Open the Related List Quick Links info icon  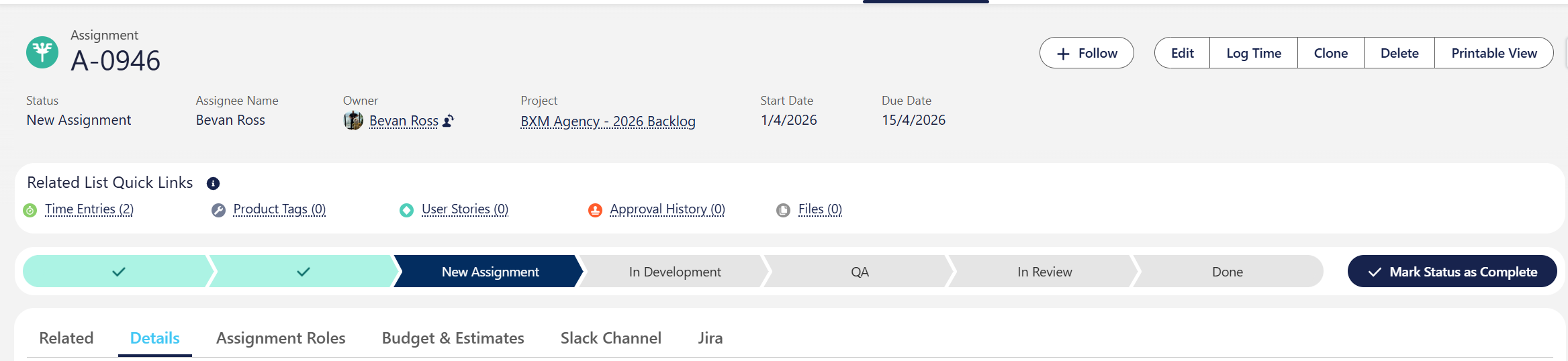point(213,183)
